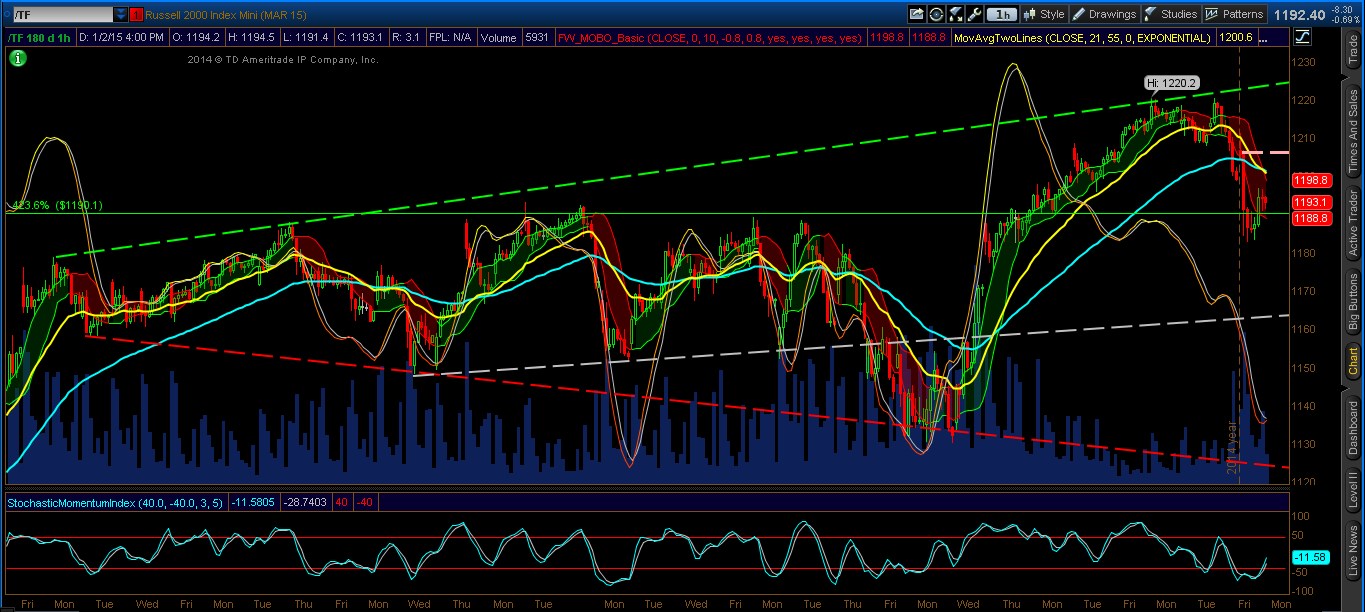This screenshot has width=1365, height=612.
Task: Click the TD Ameritrade copyright text
Action: pos(283,60)
